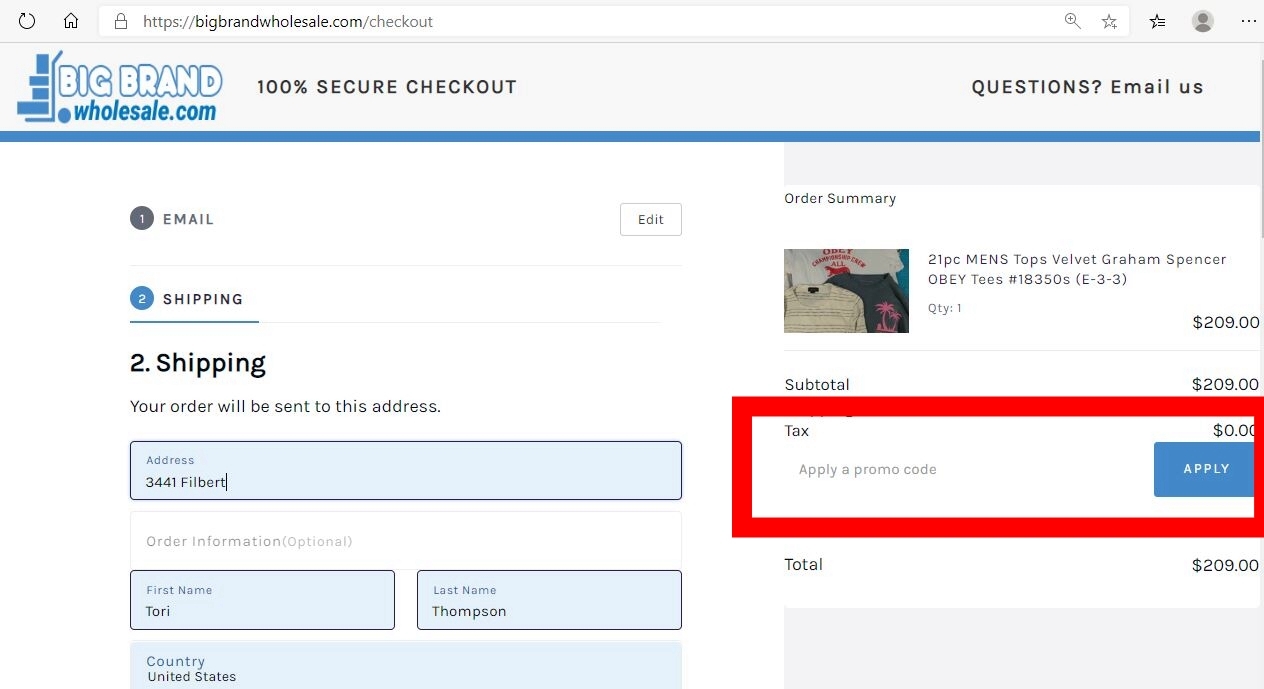Open browser settings and more menu

click(1248, 21)
